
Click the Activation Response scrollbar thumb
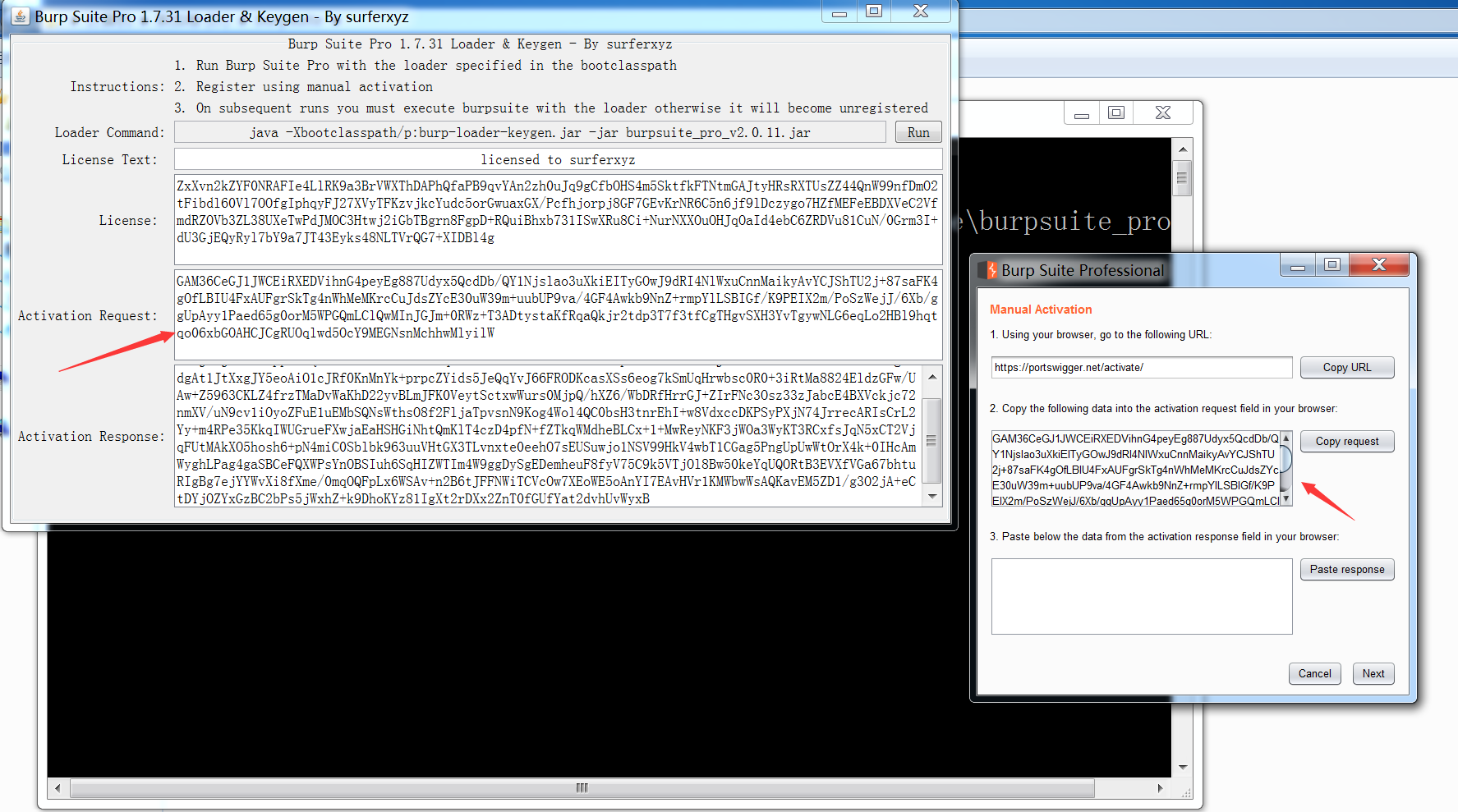point(932,441)
